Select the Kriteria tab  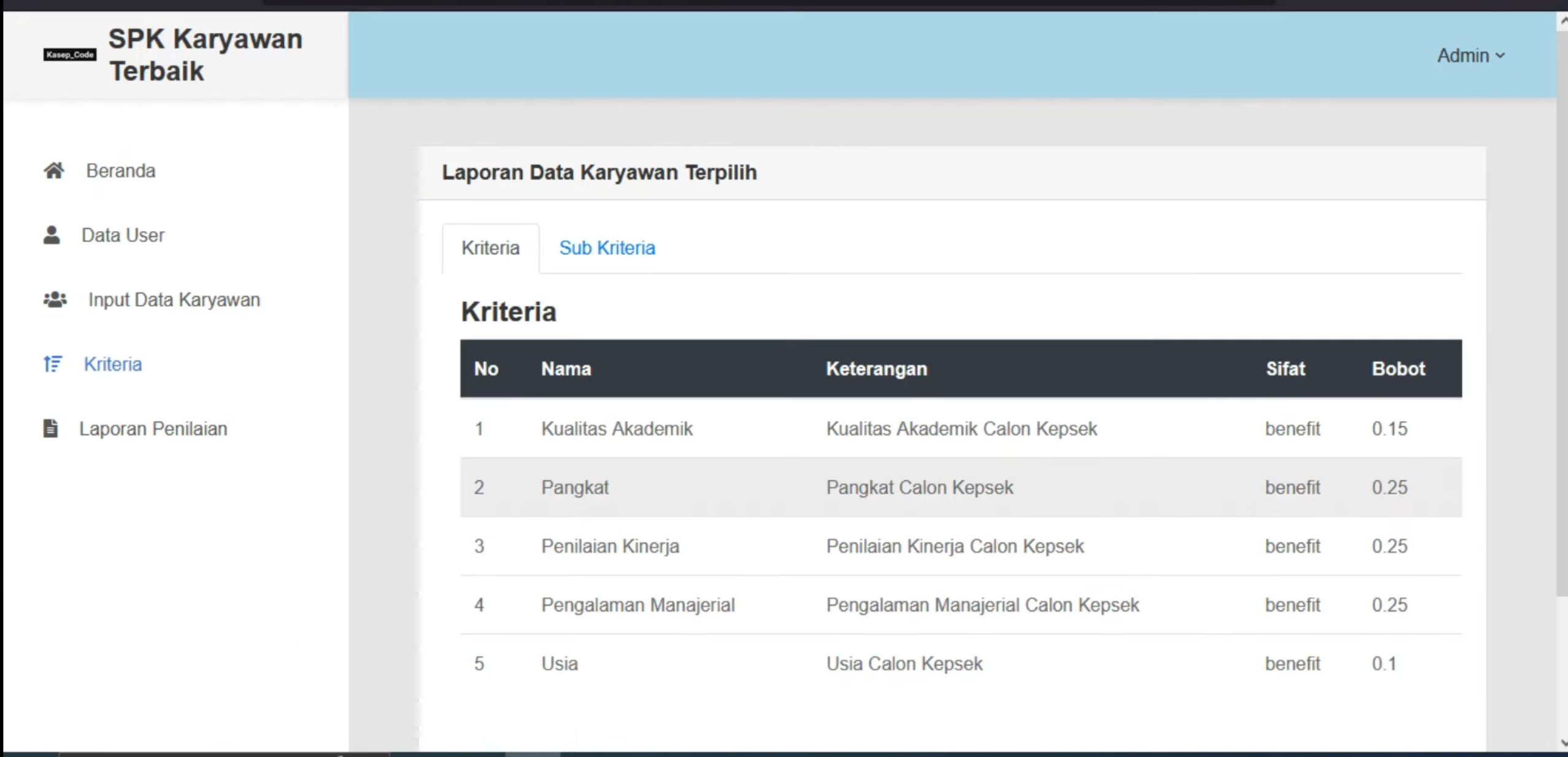pyautogui.click(x=490, y=248)
